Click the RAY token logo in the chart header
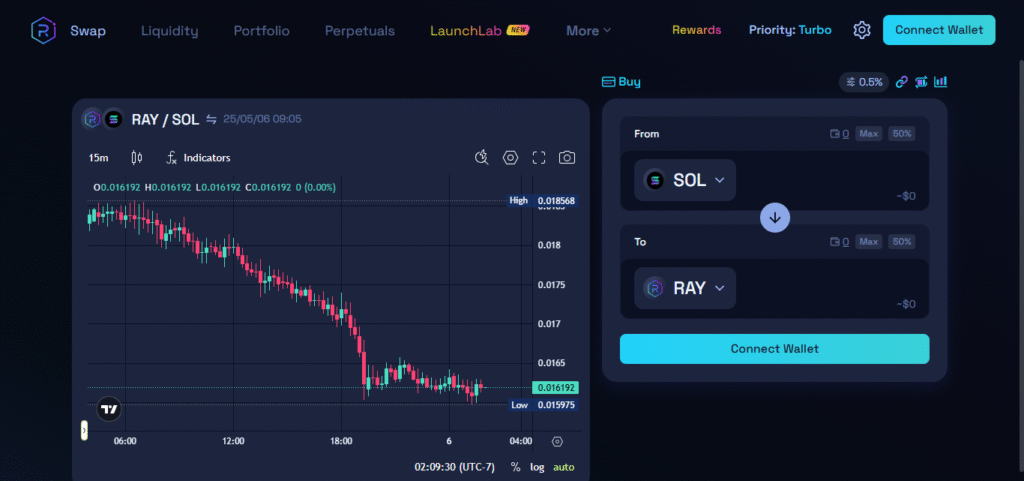Image resolution: width=1024 pixels, height=481 pixels. (92, 119)
